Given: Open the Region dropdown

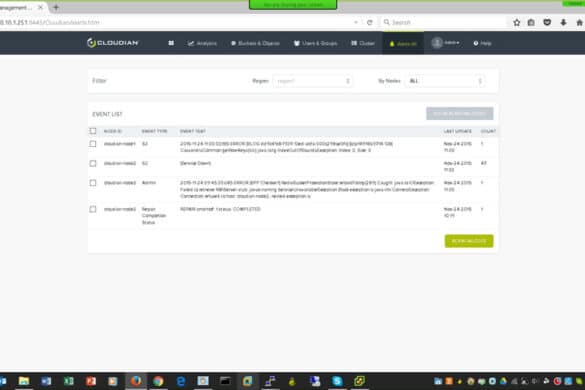Looking at the screenshot, I should click(x=312, y=81).
